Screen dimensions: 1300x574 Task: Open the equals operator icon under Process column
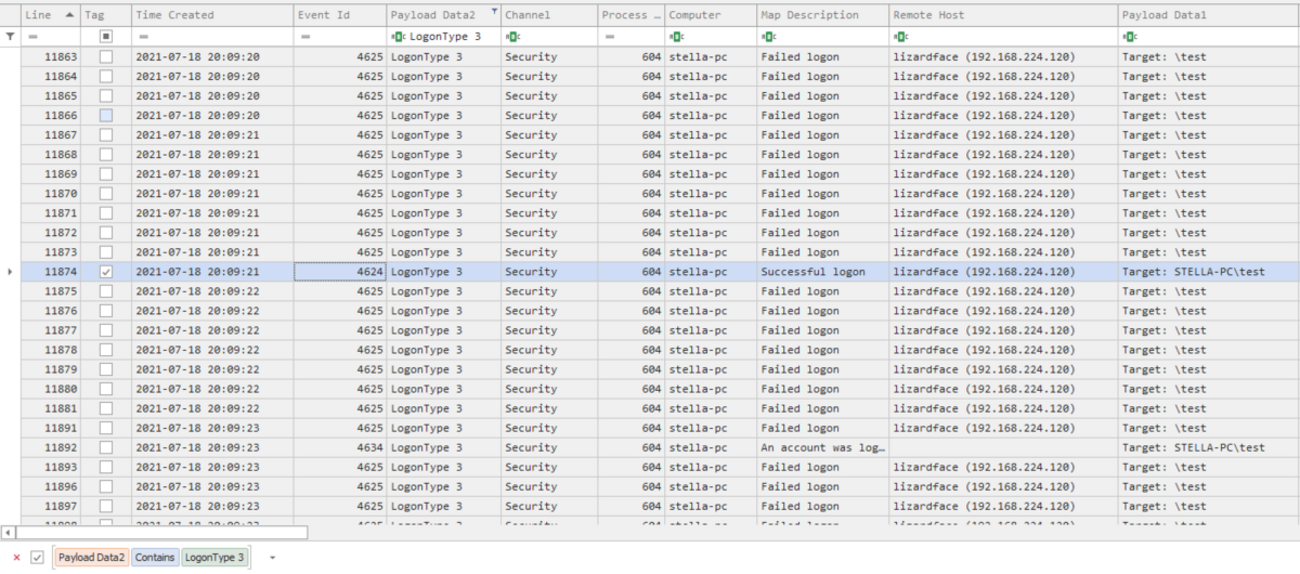(610, 36)
